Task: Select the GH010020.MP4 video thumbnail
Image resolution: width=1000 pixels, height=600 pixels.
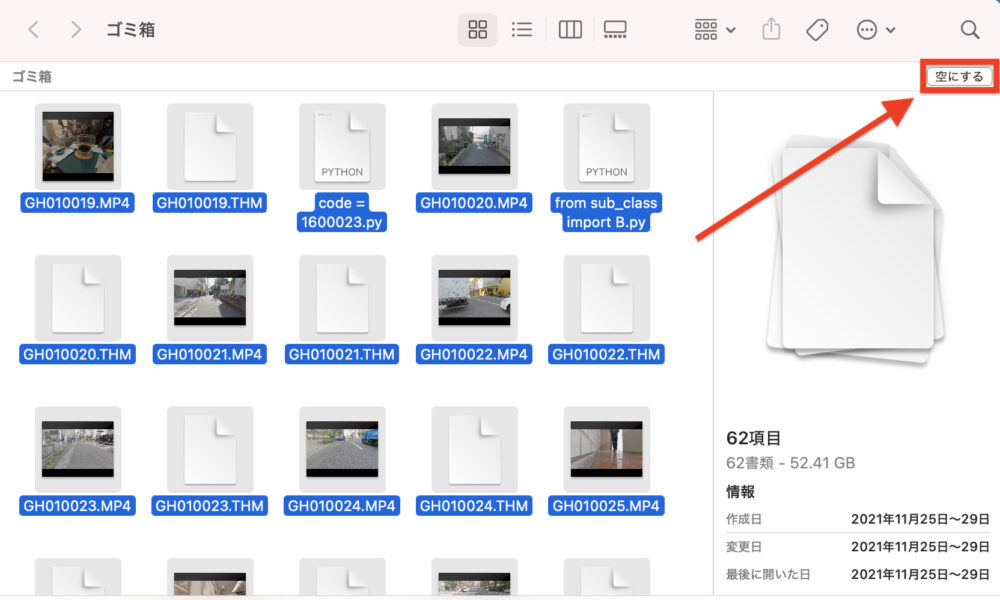Action: tap(474, 147)
